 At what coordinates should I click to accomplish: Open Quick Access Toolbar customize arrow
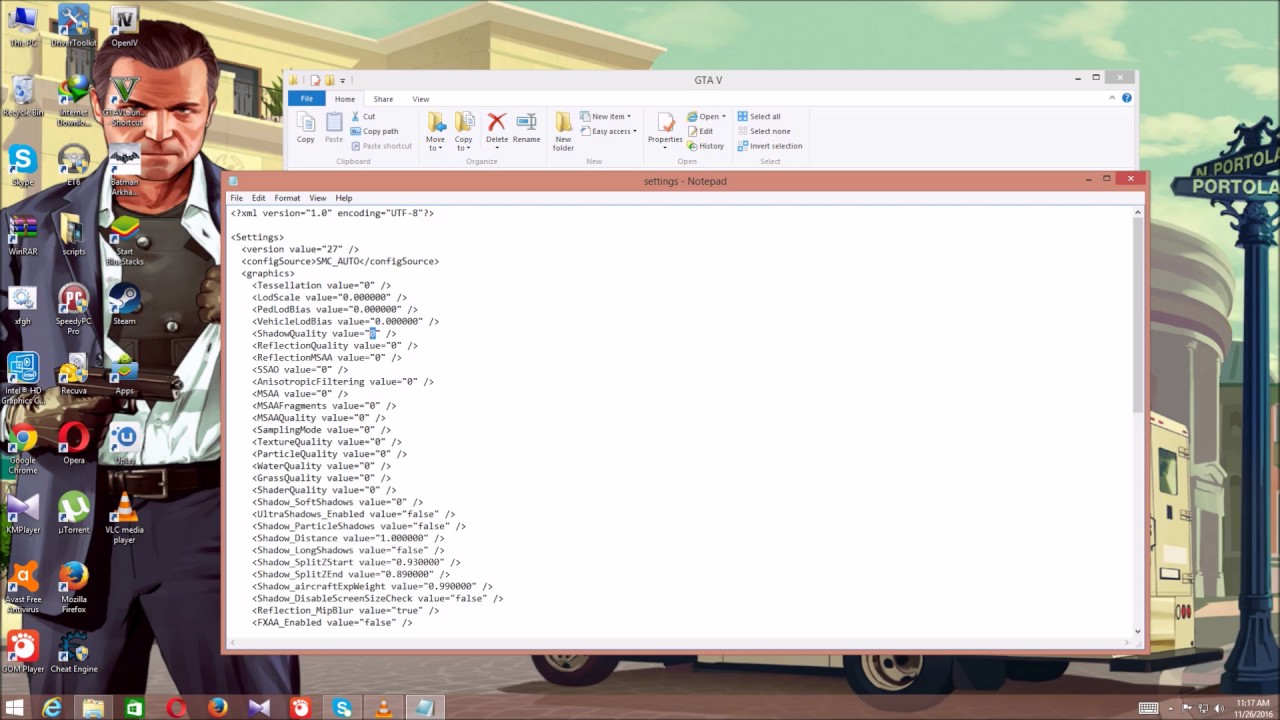(x=342, y=80)
